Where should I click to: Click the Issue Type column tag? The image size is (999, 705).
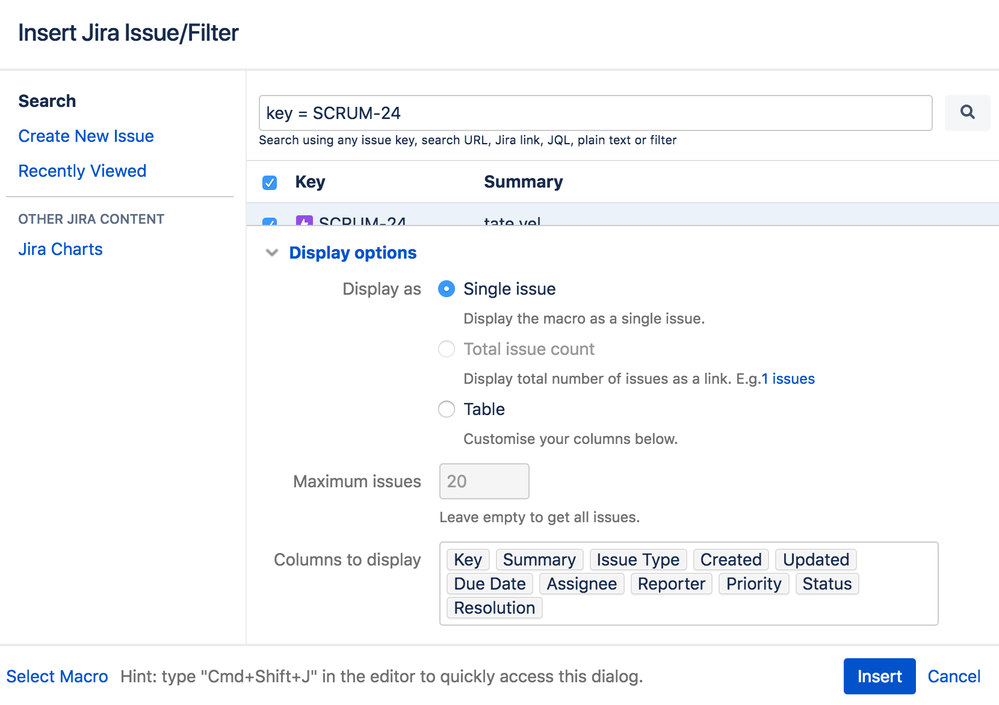point(638,560)
